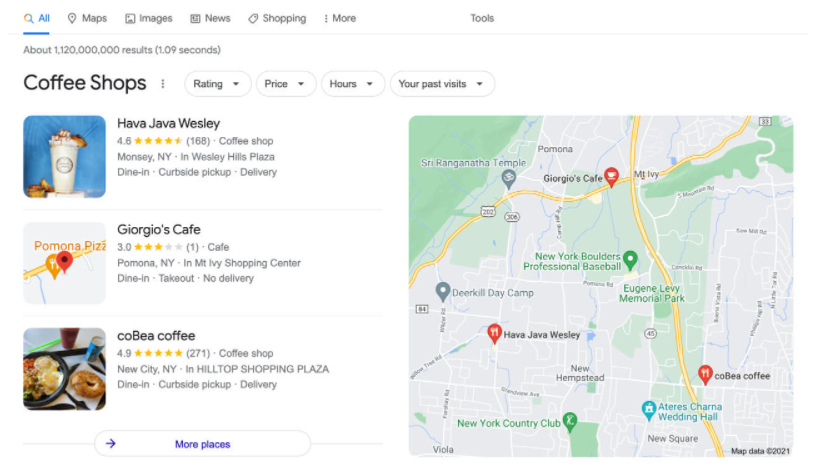
Task: Switch to the Maps tab
Action: [x=87, y=18]
